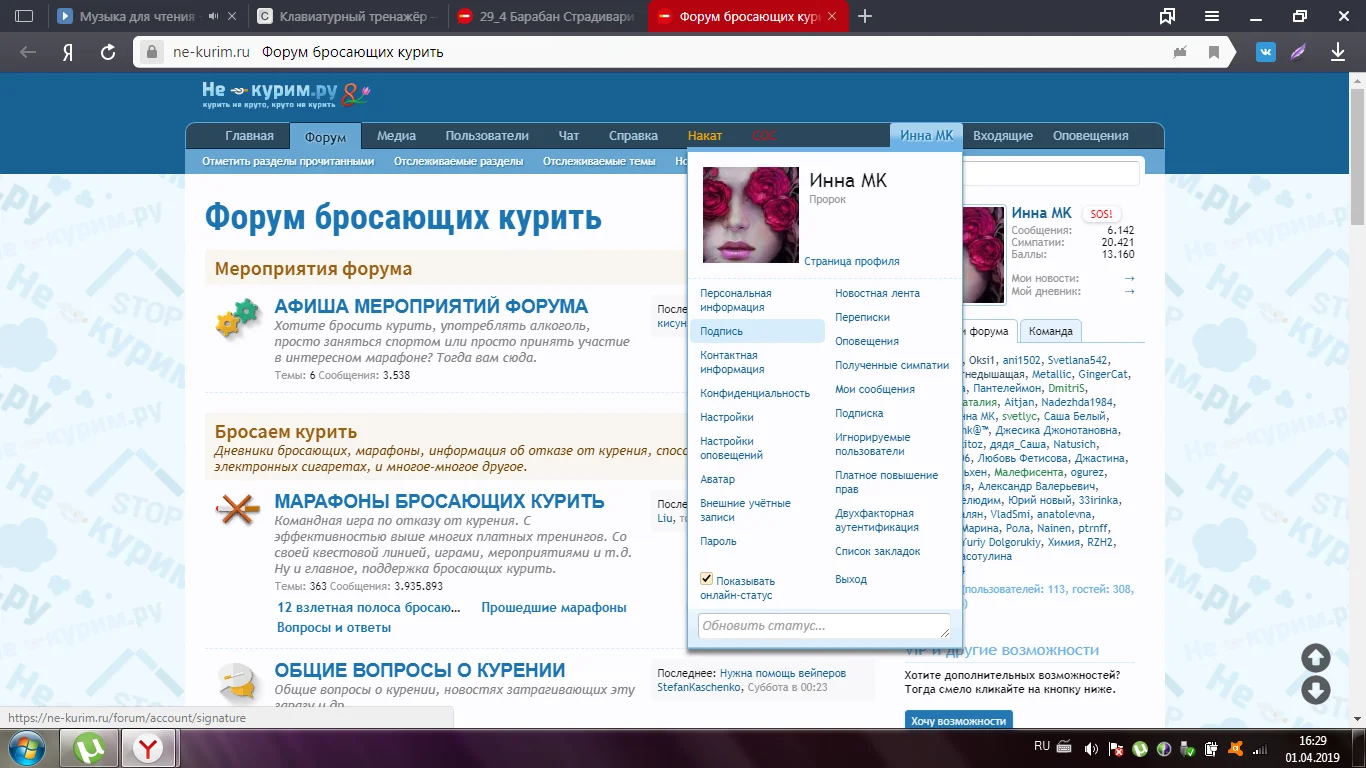The image size is (1366, 768).
Task: Click the Хочу возможности button
Action: [x=959, y=720]
